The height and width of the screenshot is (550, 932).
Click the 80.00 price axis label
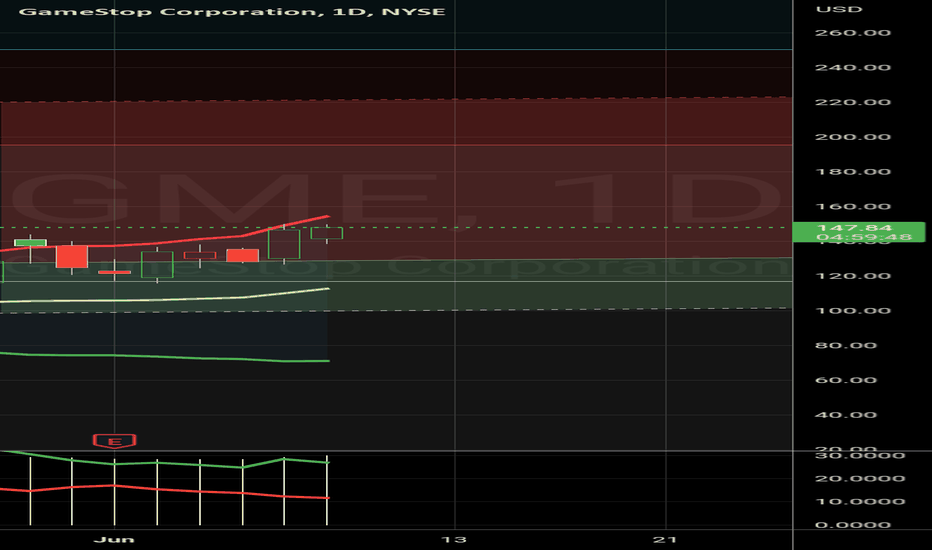[846, 345]
